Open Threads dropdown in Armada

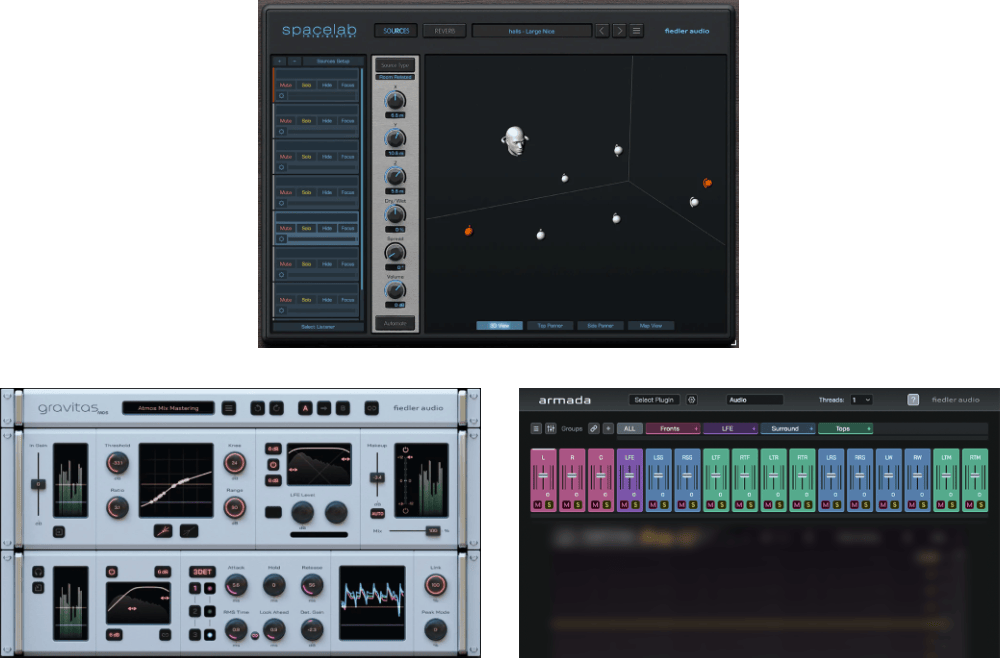[x=861, y=400]
